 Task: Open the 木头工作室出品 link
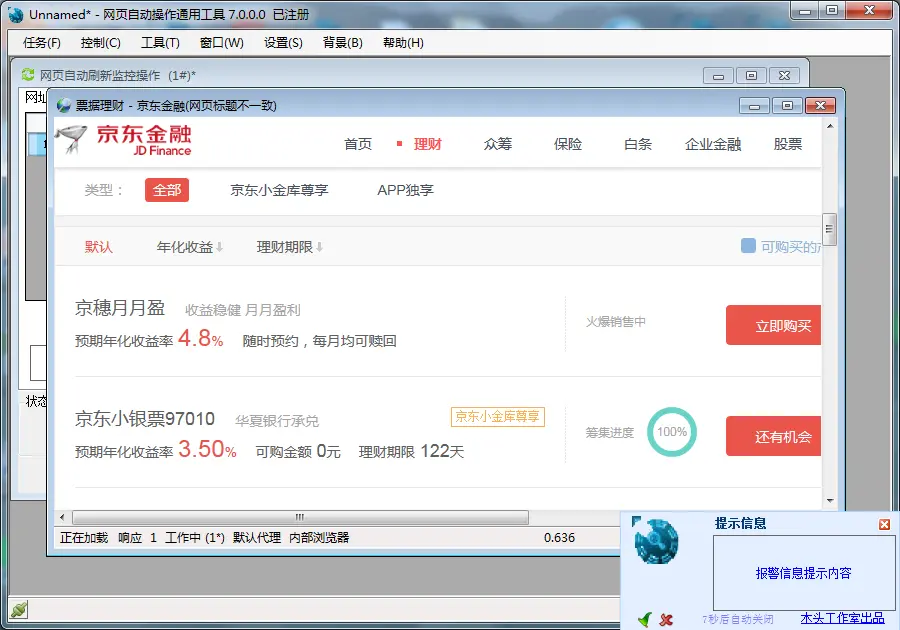pos(842,618)
